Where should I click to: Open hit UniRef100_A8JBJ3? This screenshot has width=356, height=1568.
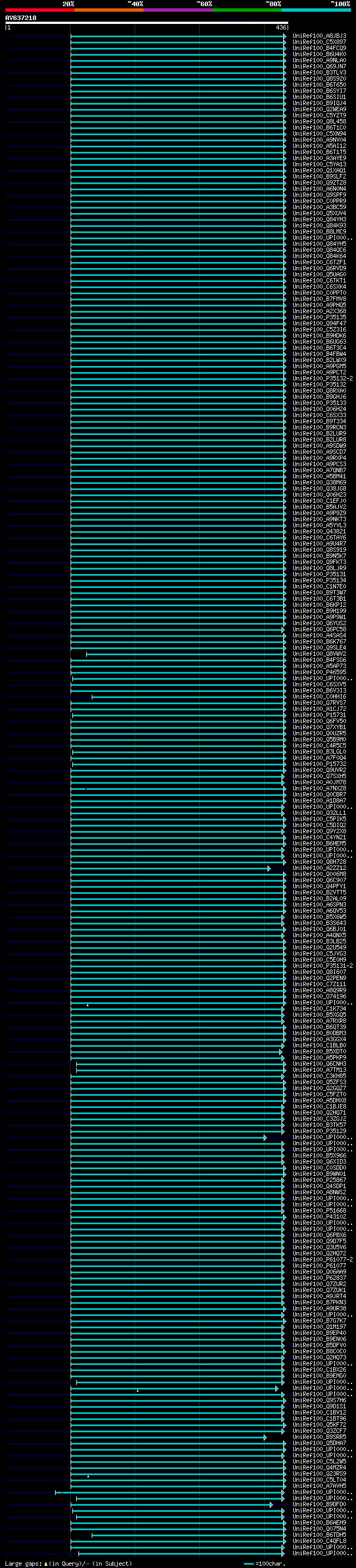click(319, 36)
